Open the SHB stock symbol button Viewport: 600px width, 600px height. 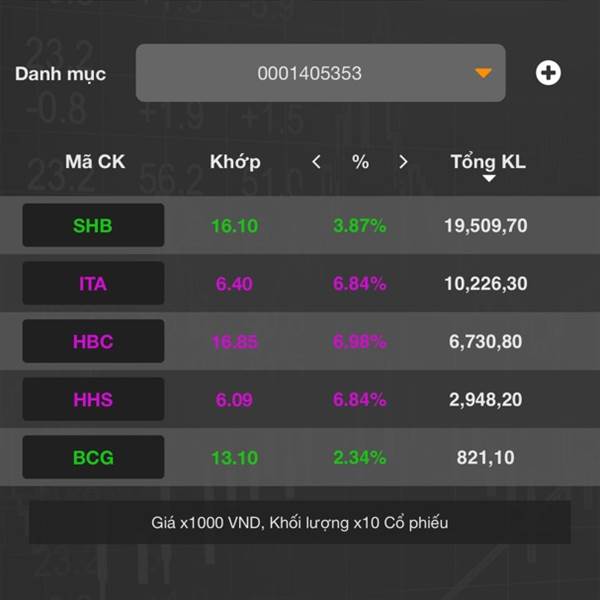coord(93,225)
